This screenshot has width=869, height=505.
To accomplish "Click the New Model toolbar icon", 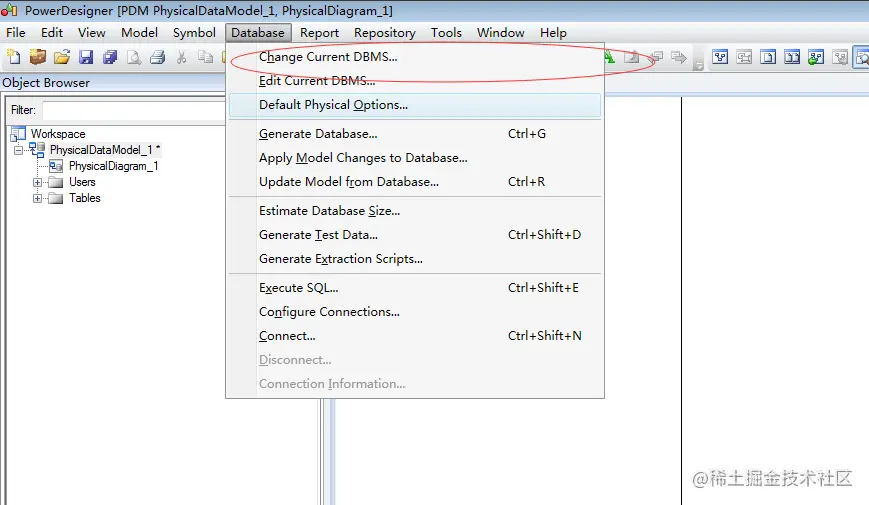I will (13, 57).
